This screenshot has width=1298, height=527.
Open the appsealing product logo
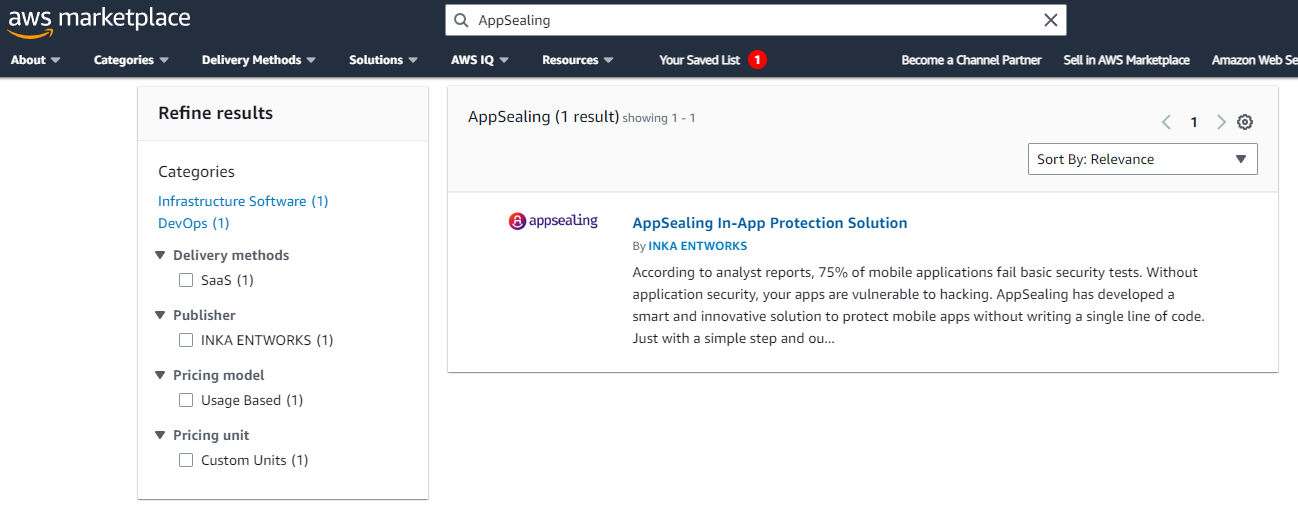click(553, 221)
